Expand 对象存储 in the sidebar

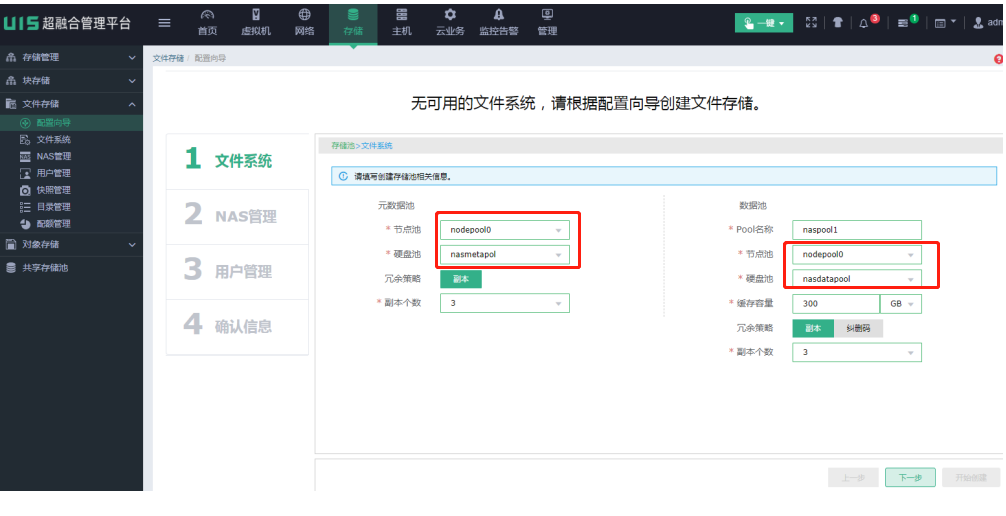coord(71,245)
